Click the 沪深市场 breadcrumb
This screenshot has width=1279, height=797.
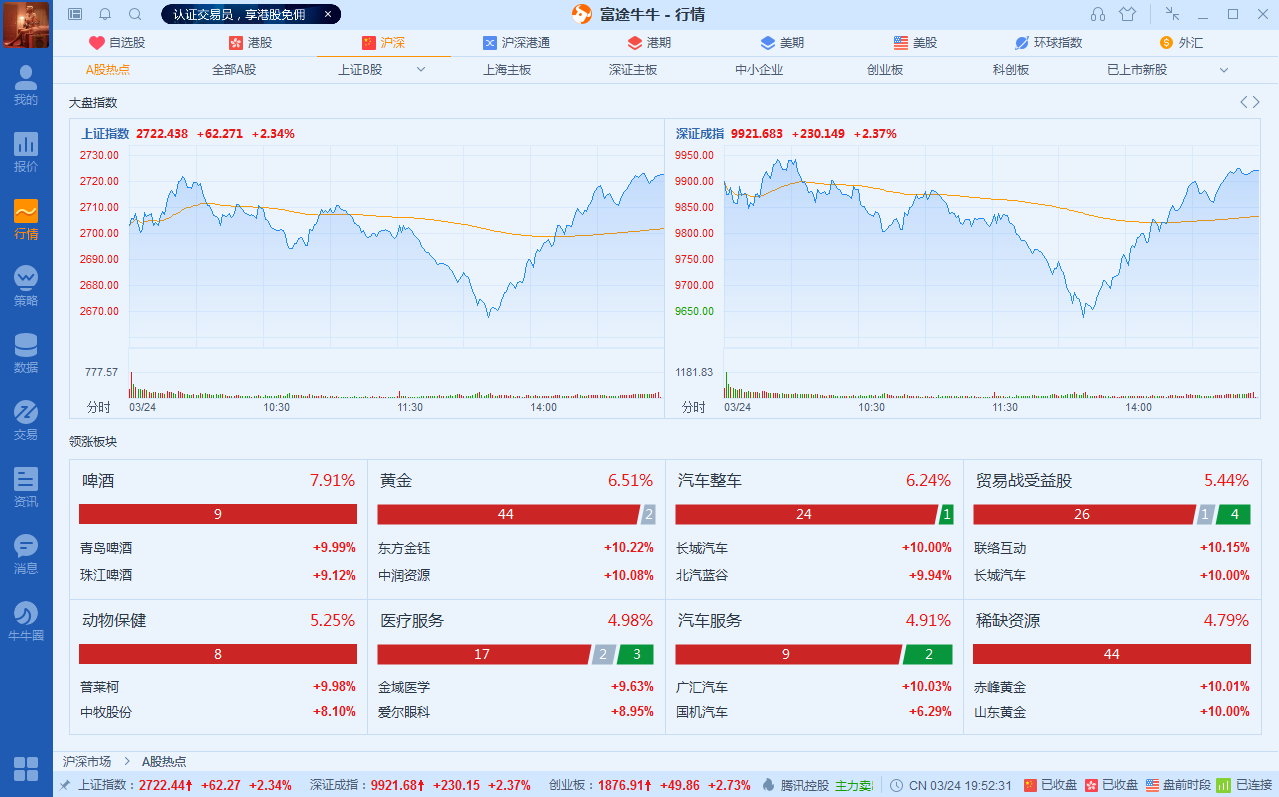point(87,761)
